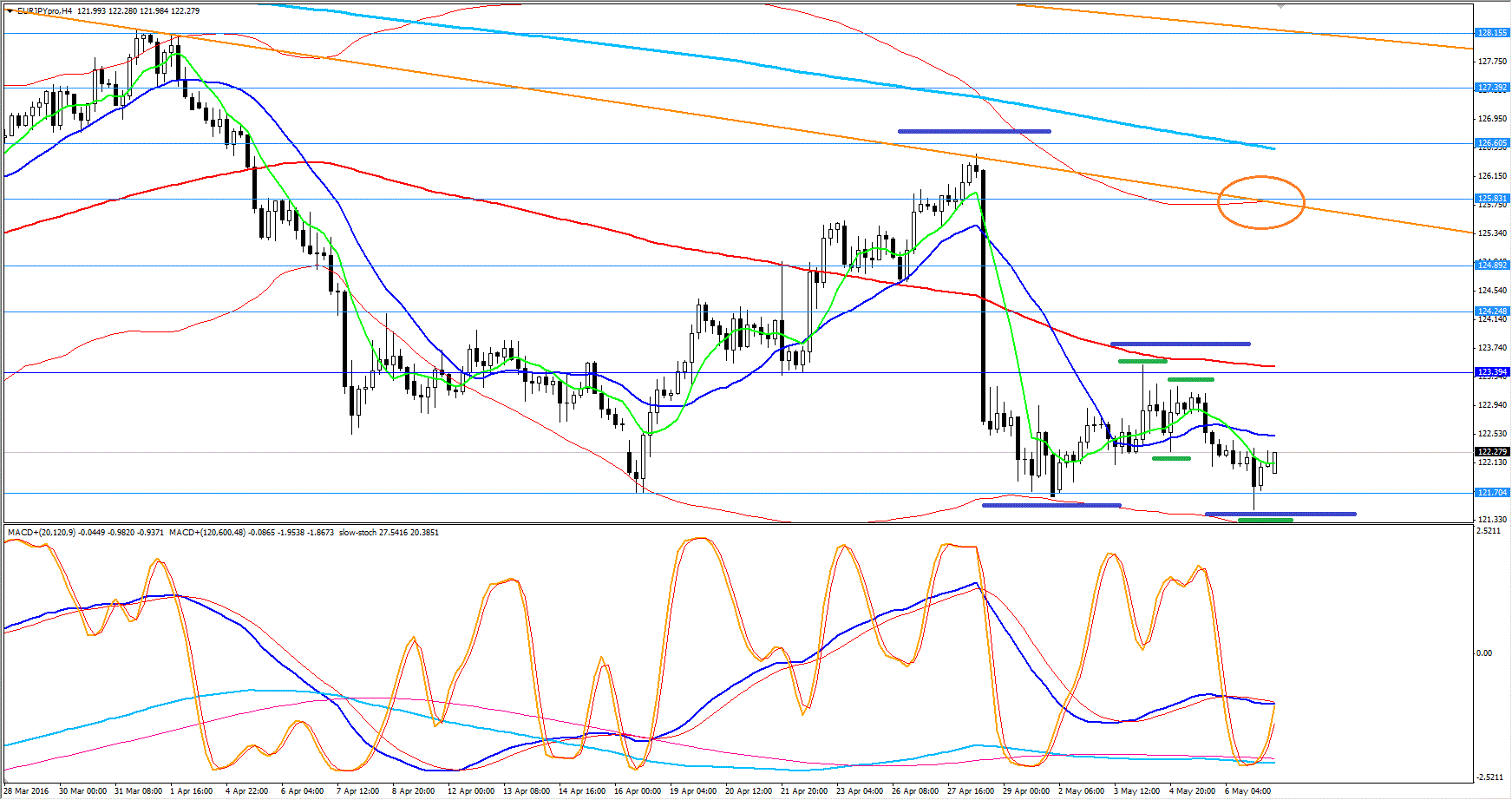1512x800 pixels.
Task: Click the 23 Apr 04:00 time label
Action: (x=860, y=791)
